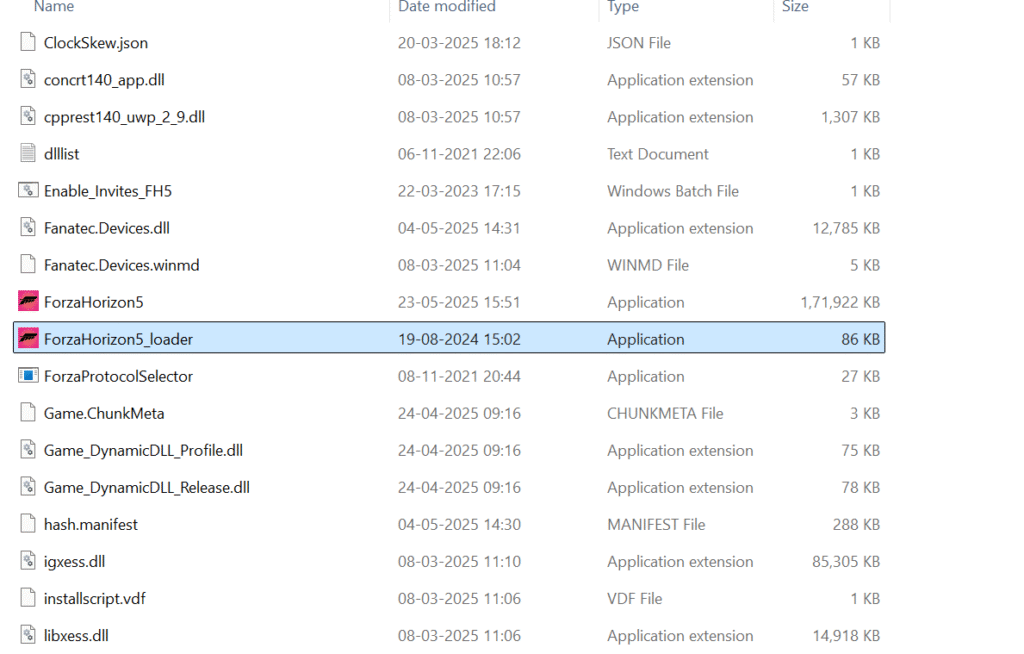Click the 04-05-2025 14:31 date cell
Image resolution: width=1024 pixels, height=654 pixels.
click(459, 229)
